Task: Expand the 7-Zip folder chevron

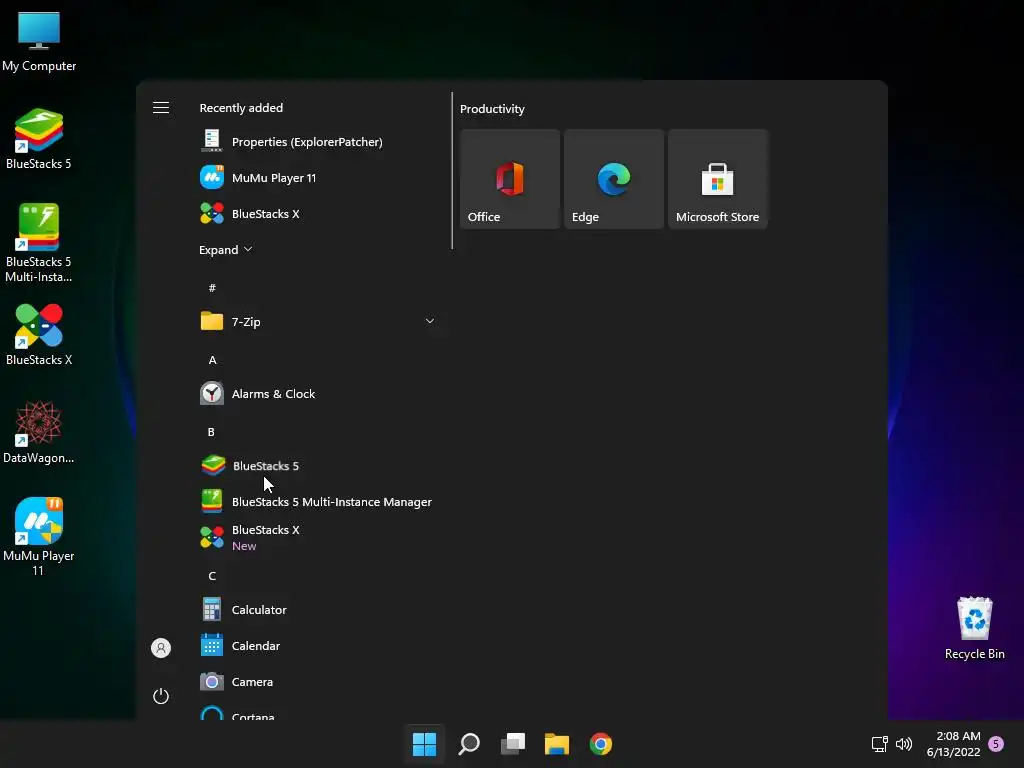Action: point(430,321)
